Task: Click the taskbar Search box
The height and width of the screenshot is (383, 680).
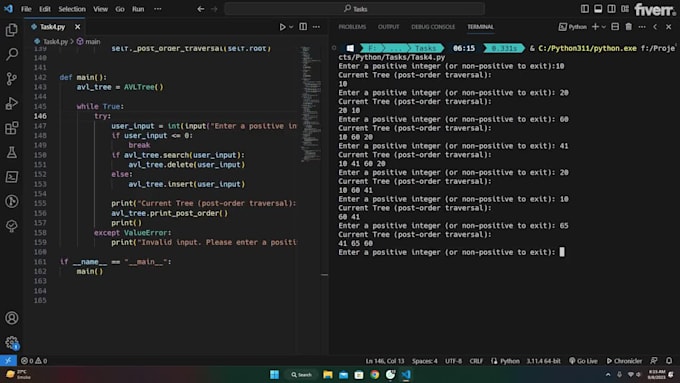Action: point(301,374)
